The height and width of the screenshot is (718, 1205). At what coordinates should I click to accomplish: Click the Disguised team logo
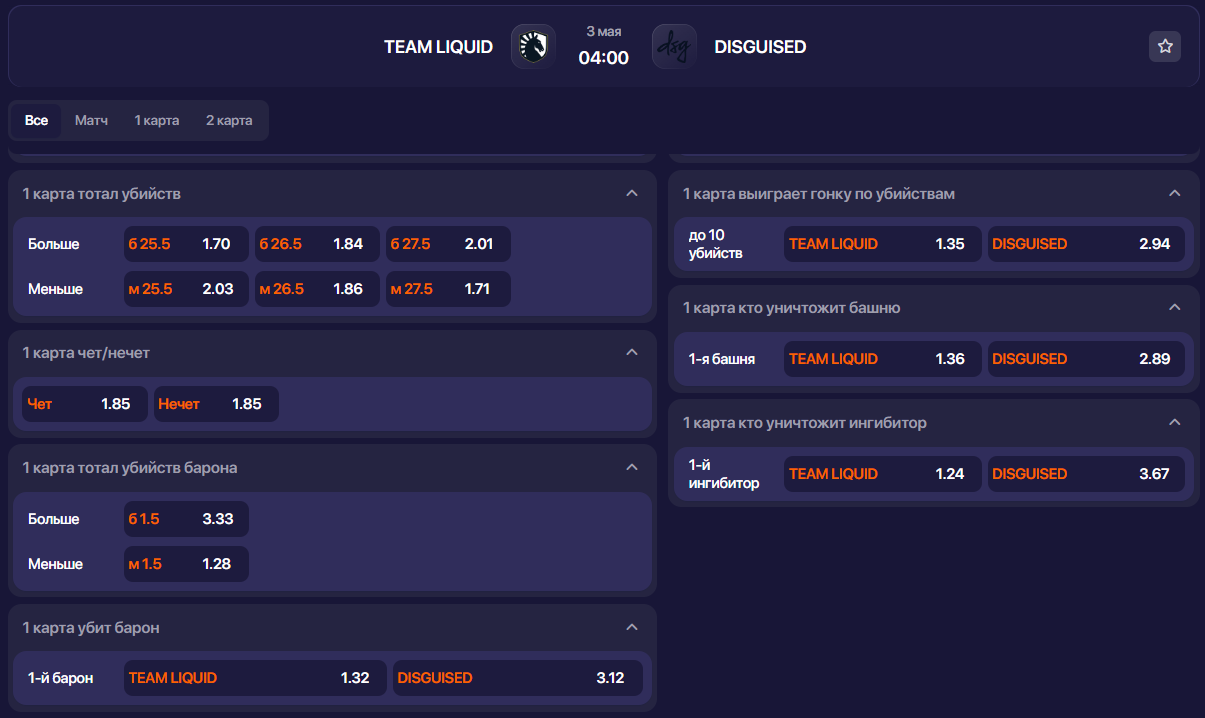[x=674, y=47]
